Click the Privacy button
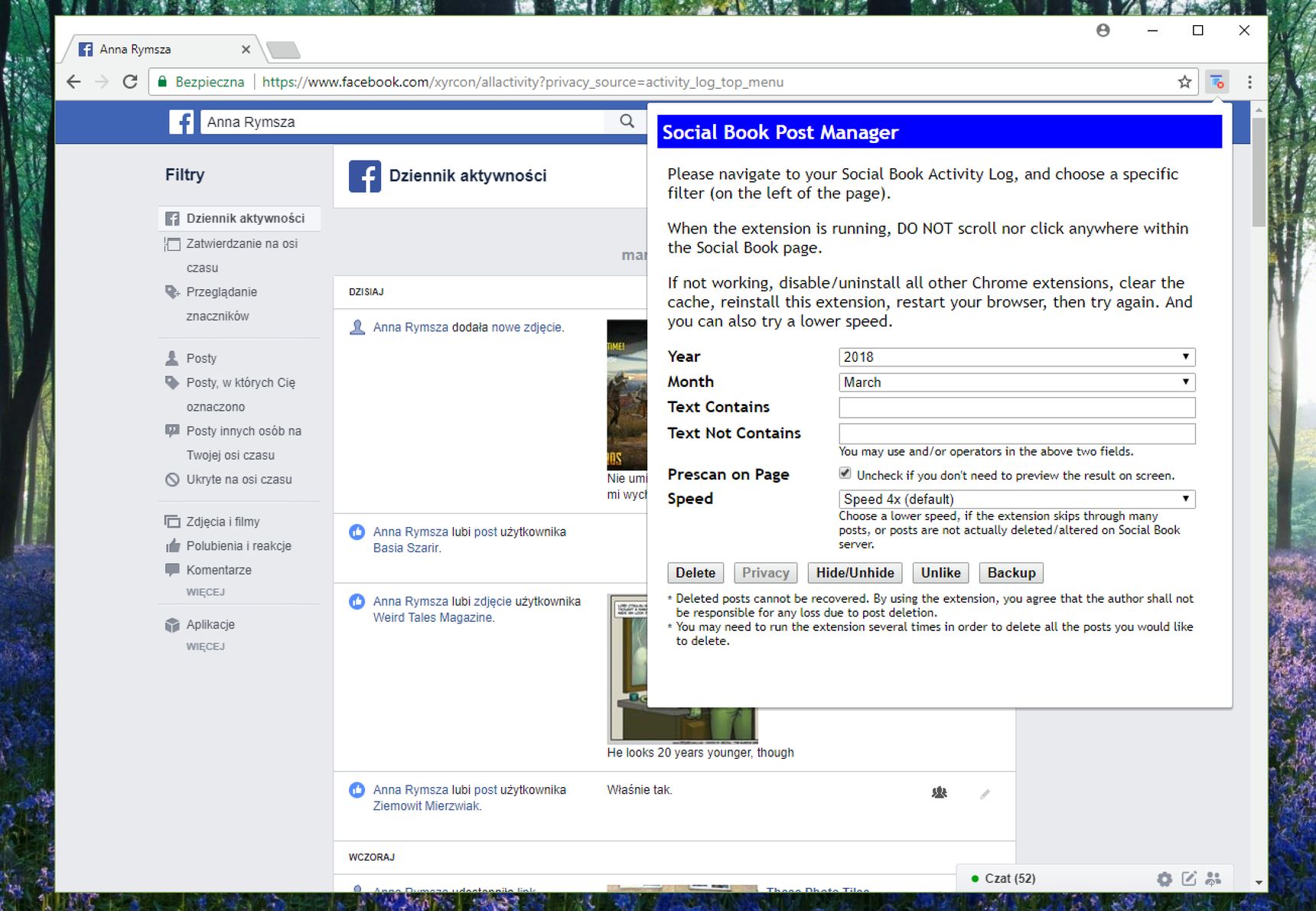This screenshot has height=911, width=1316. coord(765,573)
